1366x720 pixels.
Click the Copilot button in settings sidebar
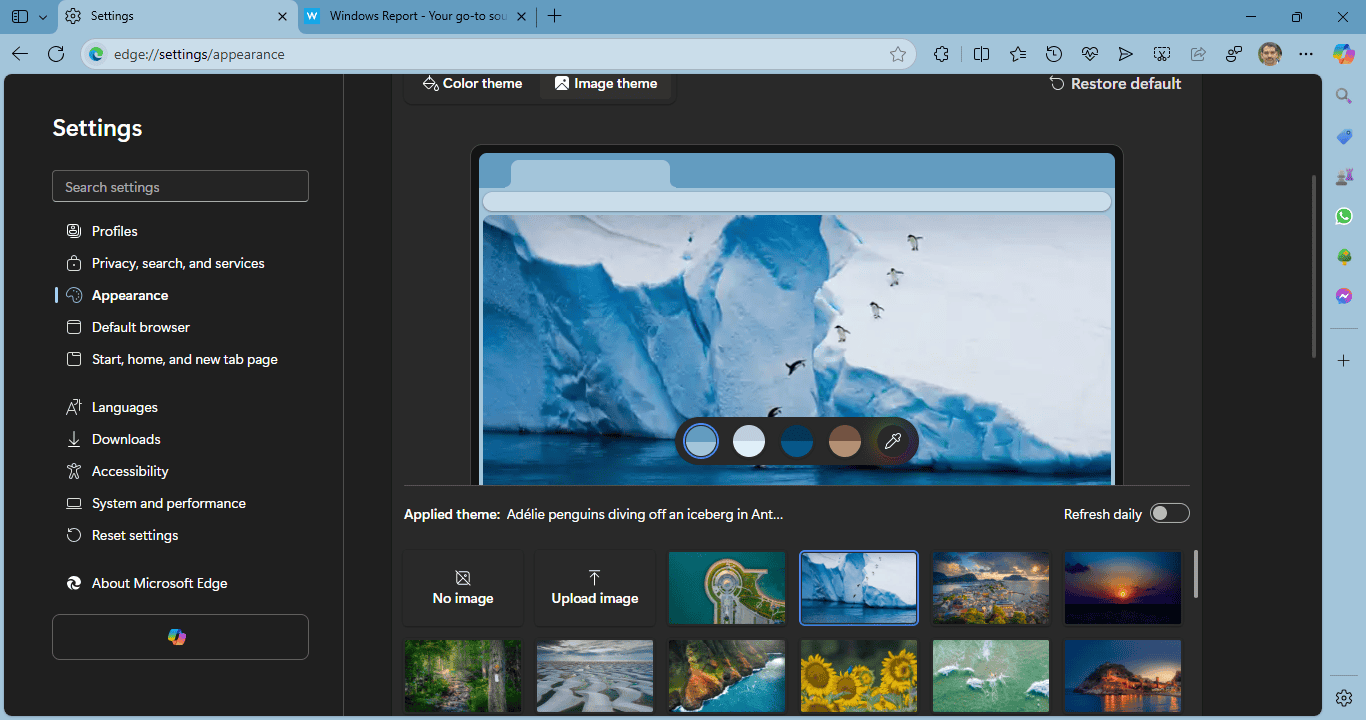point(180,637)
